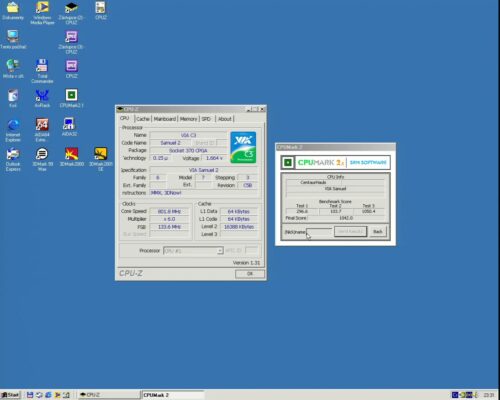
Task: Switch to the Cache tab in CPU-Z
Action: [143, 119]
